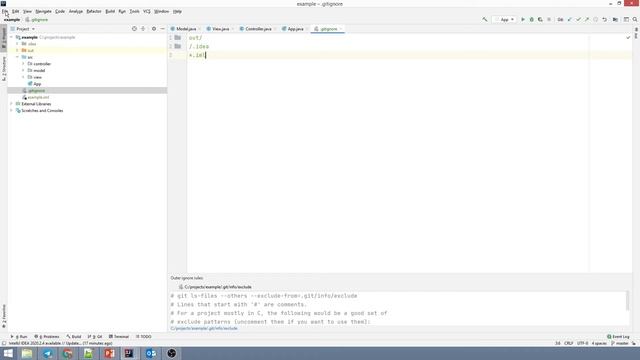Click the folder gutter icon beside /.idea
Viewport: 640px width, 360px height.
pos(178,46)
